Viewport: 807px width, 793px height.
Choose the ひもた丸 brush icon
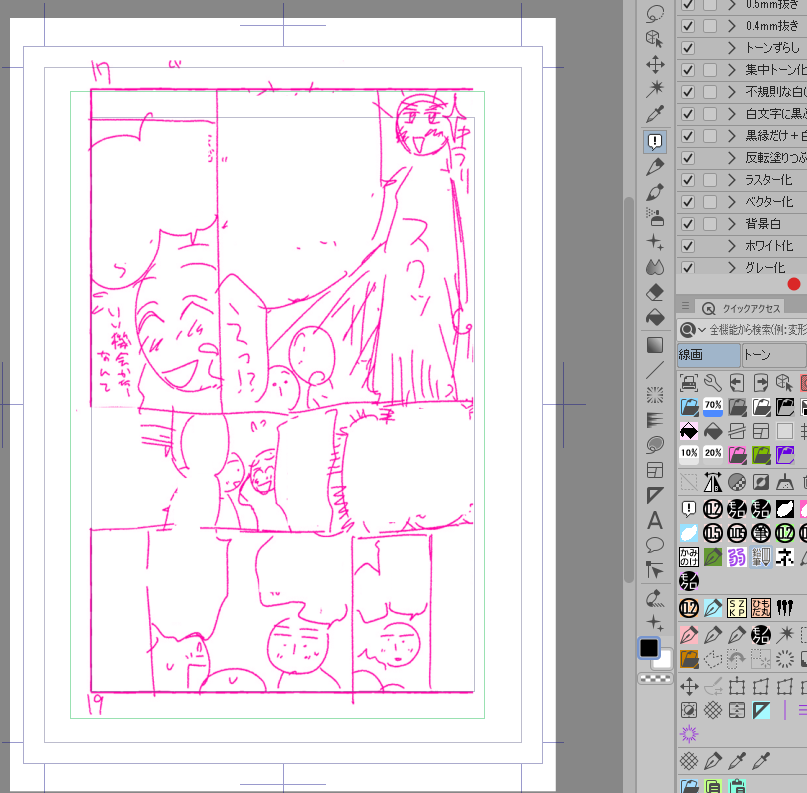click(761, 608)
